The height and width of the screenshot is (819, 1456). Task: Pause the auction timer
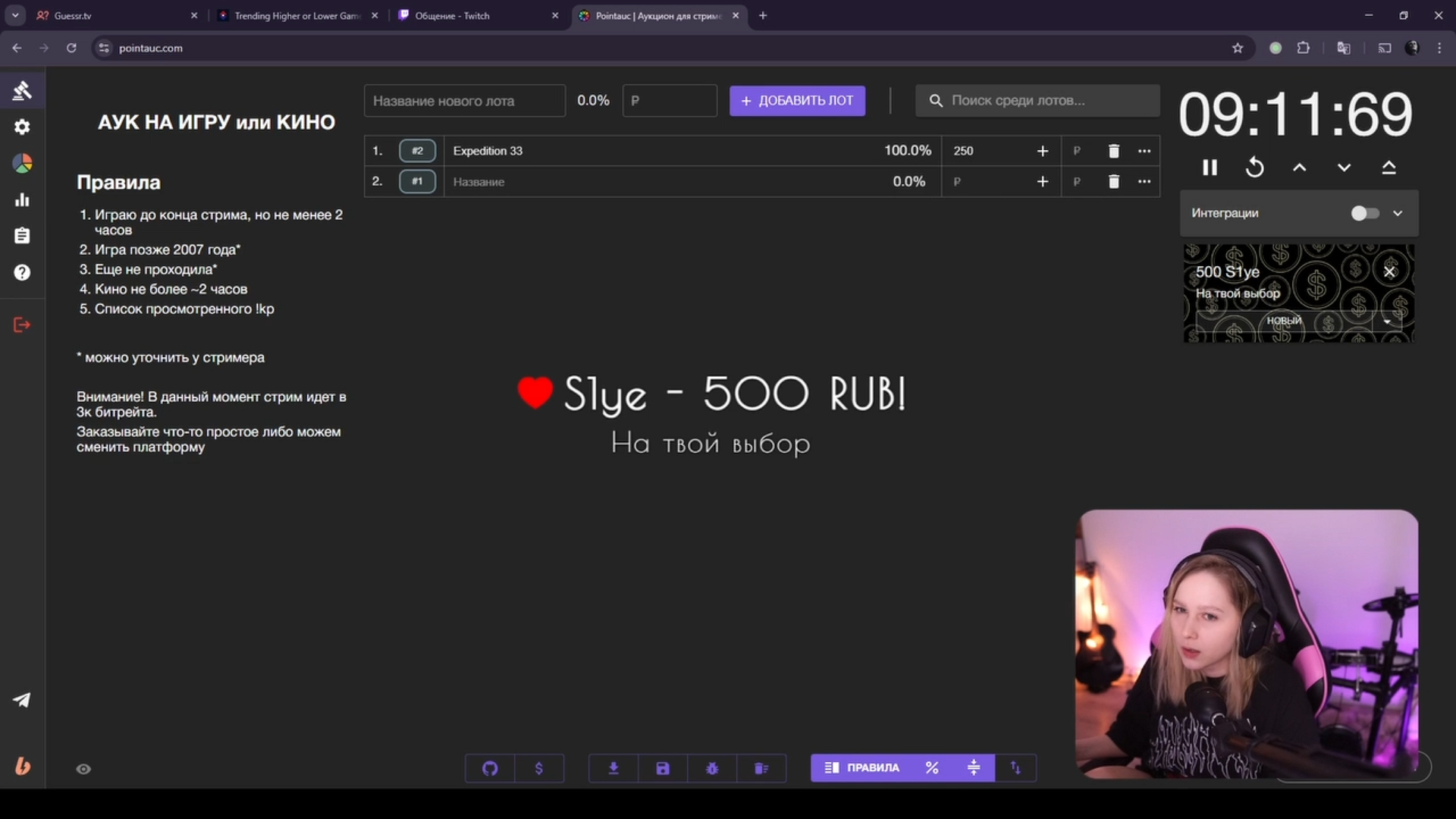[1210, 168]
